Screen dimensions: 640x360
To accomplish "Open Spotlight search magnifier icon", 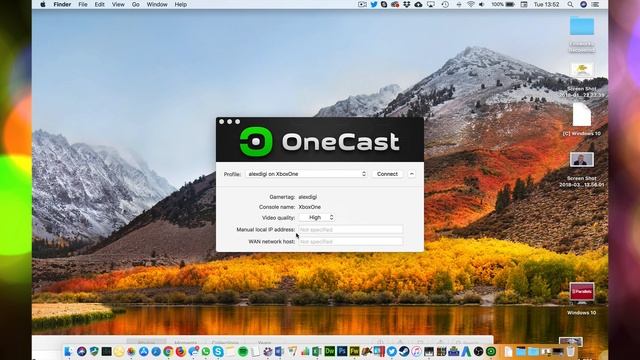I will (570, 4).
